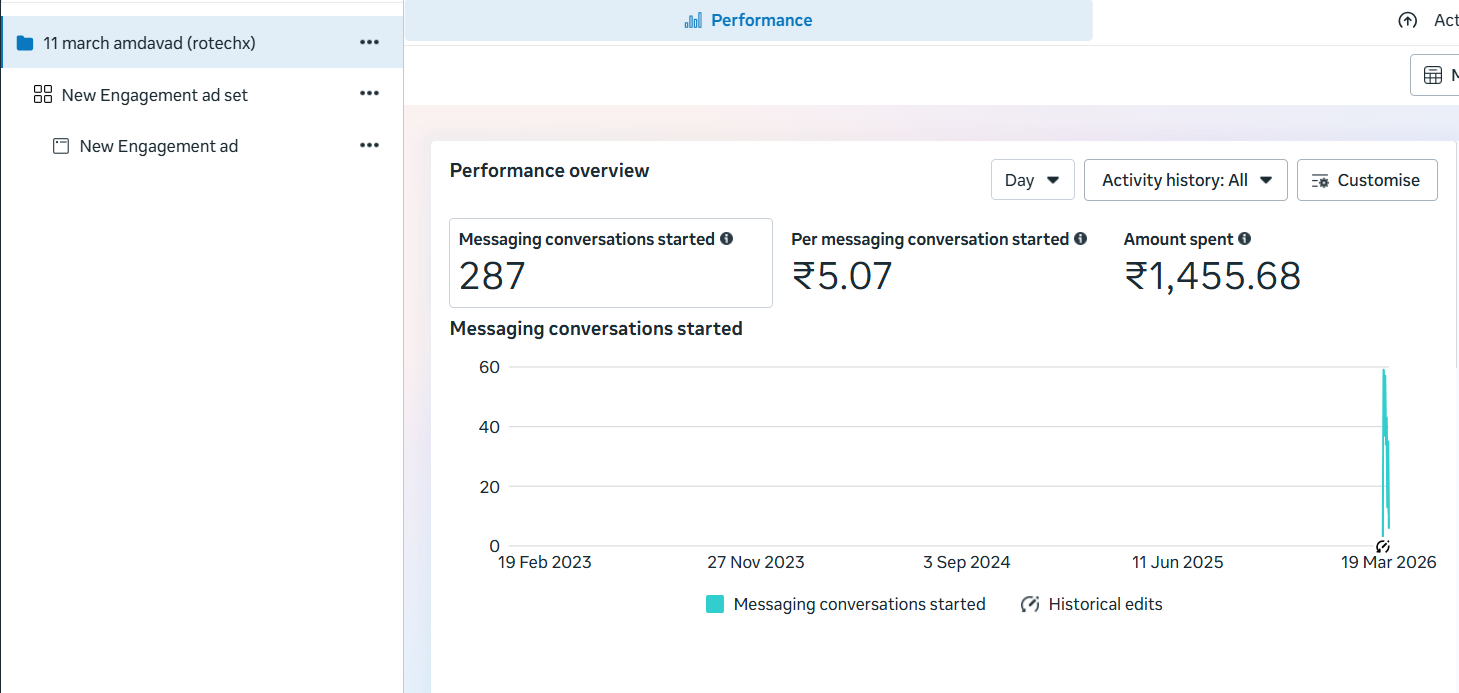1459x693 pixels.
Task: Click the Amount spent label
Action: pos(1178,239)
